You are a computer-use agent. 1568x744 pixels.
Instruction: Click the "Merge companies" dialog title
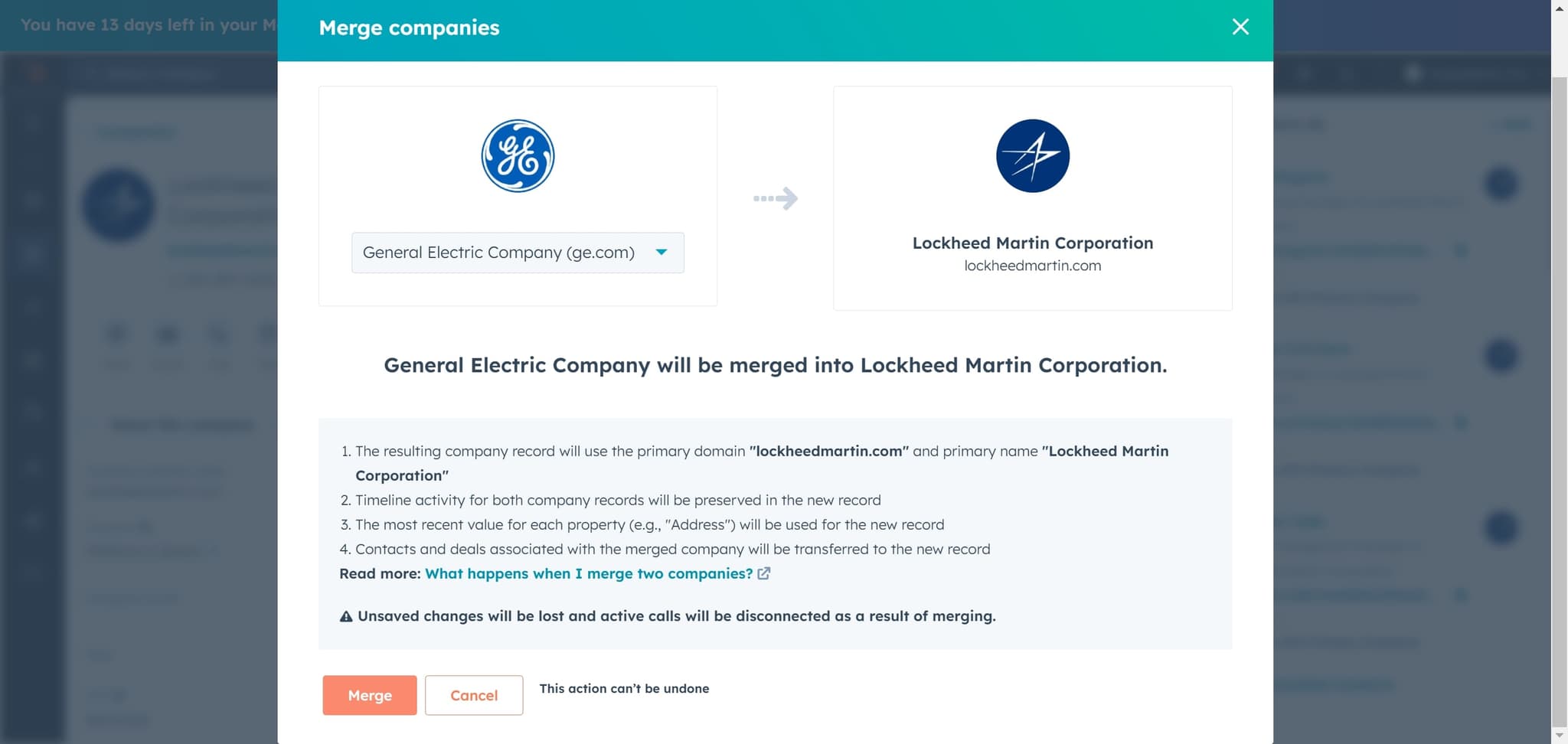(409, 28)
